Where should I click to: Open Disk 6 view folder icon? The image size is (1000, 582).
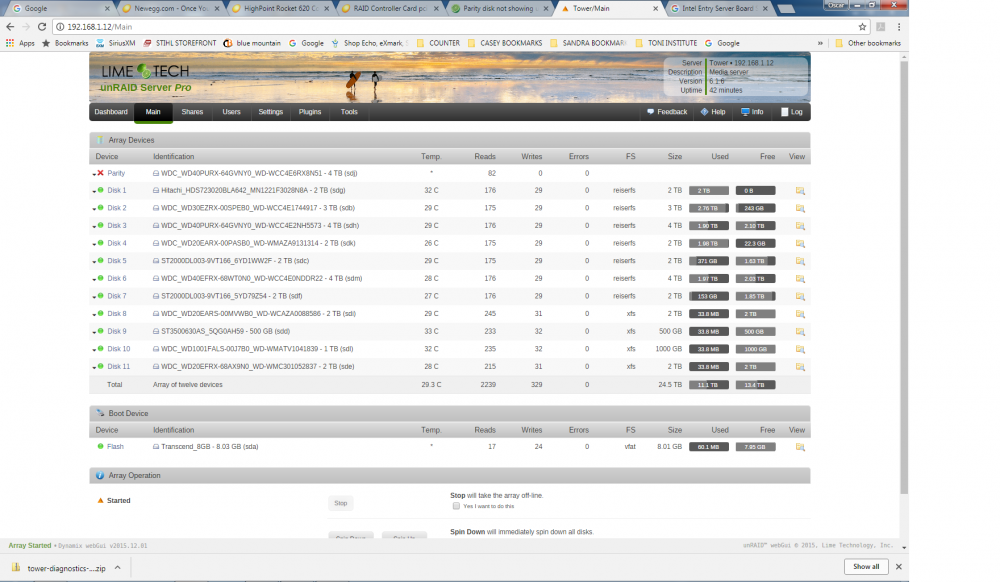pos(800,279)
